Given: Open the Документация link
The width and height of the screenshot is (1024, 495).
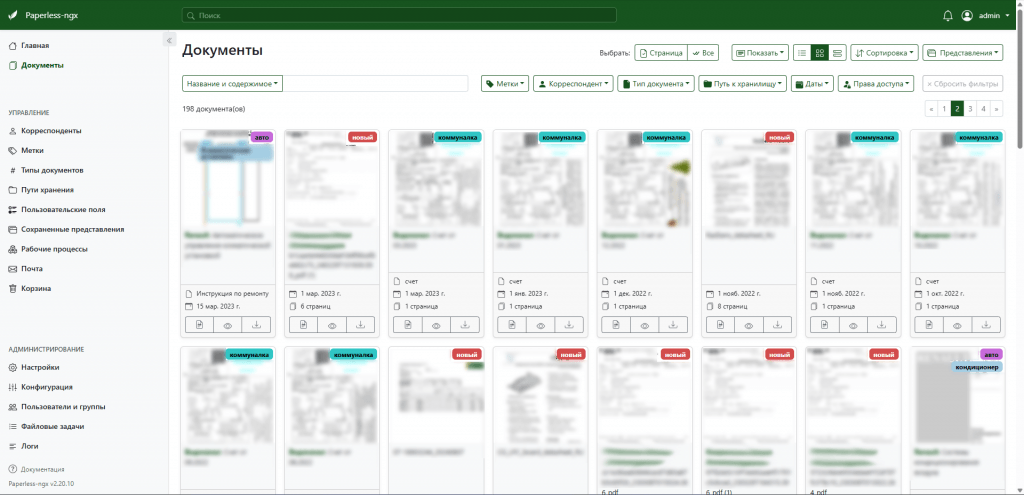Looking at the screenshot, I should click(x=36, y=470).
